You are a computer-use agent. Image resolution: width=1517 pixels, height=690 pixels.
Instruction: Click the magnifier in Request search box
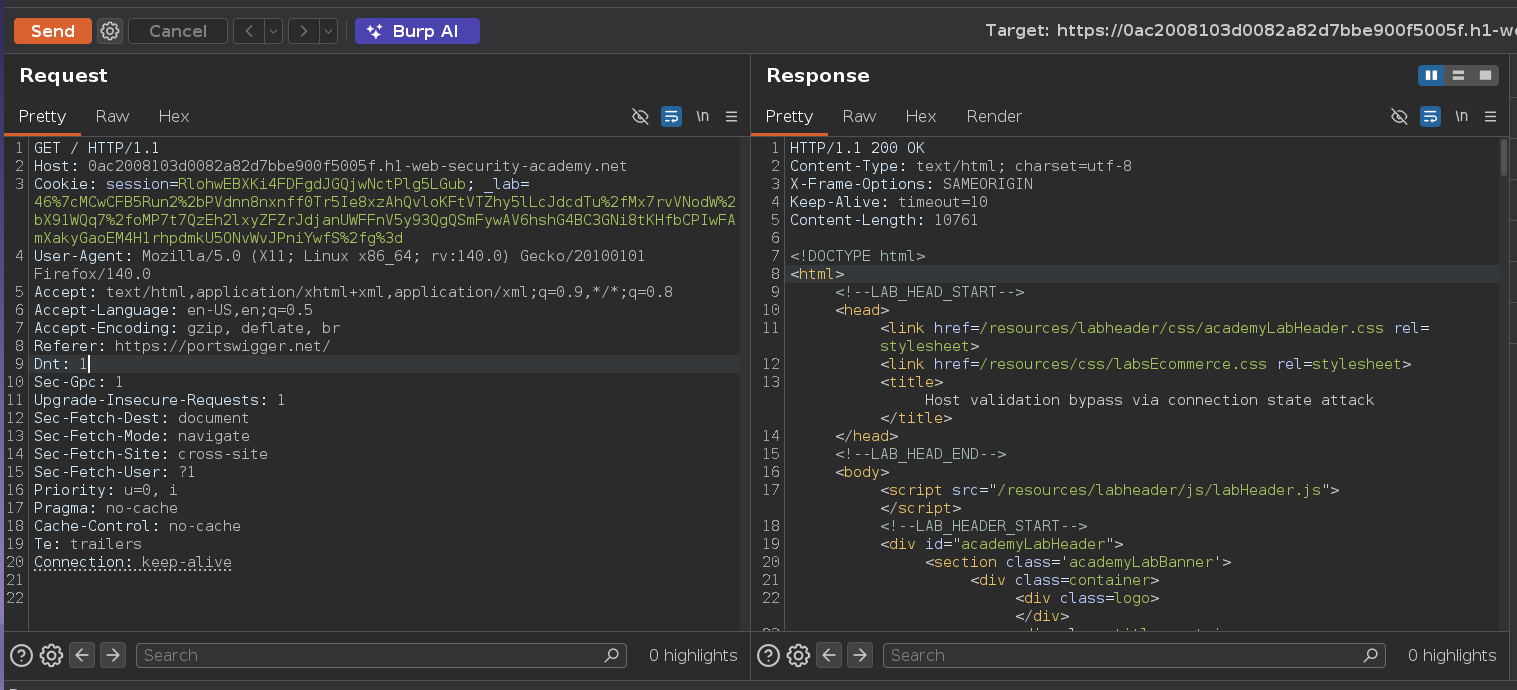coord(611,655)
